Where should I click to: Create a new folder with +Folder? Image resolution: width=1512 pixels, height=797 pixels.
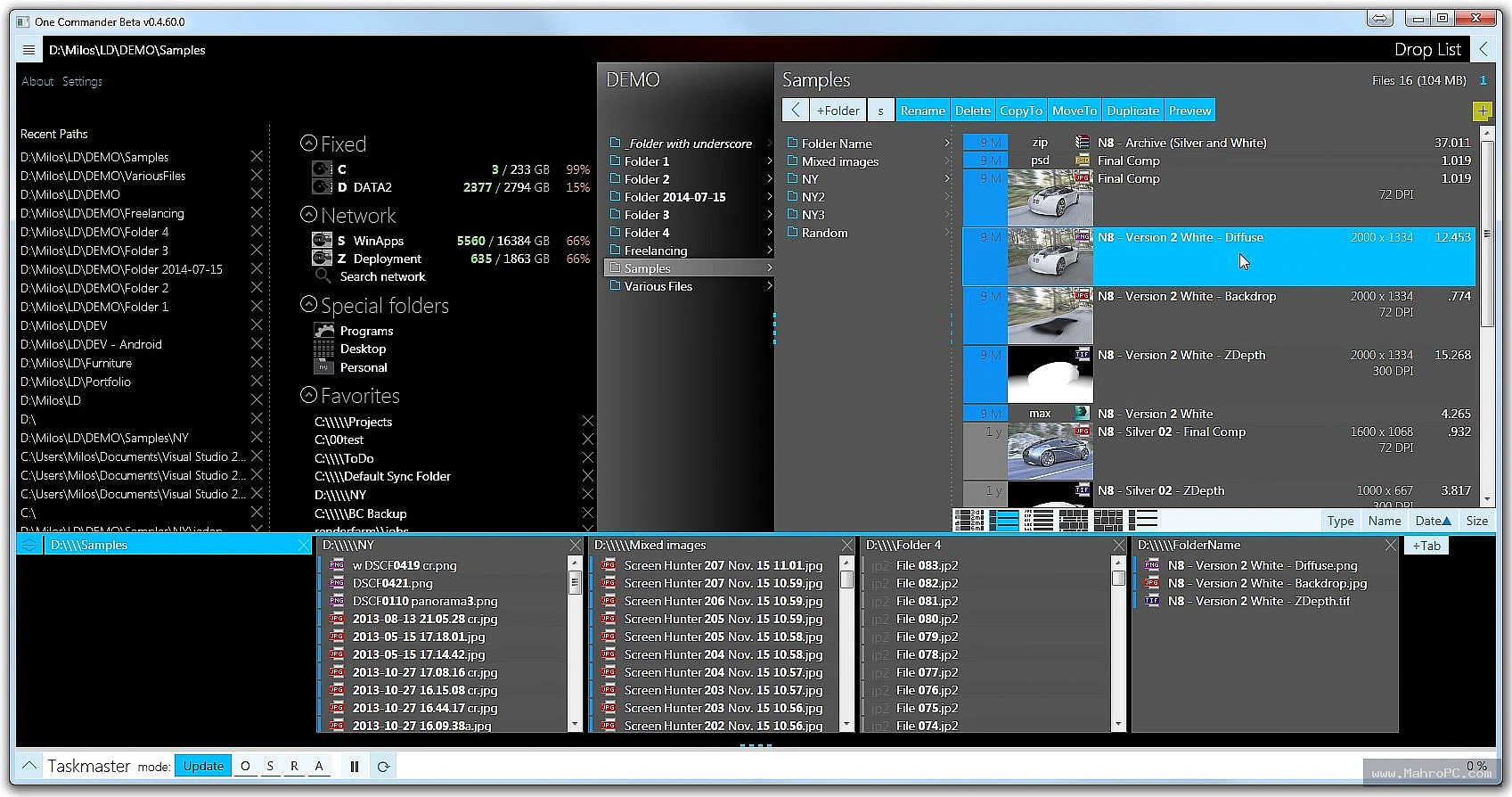point(838,111)
